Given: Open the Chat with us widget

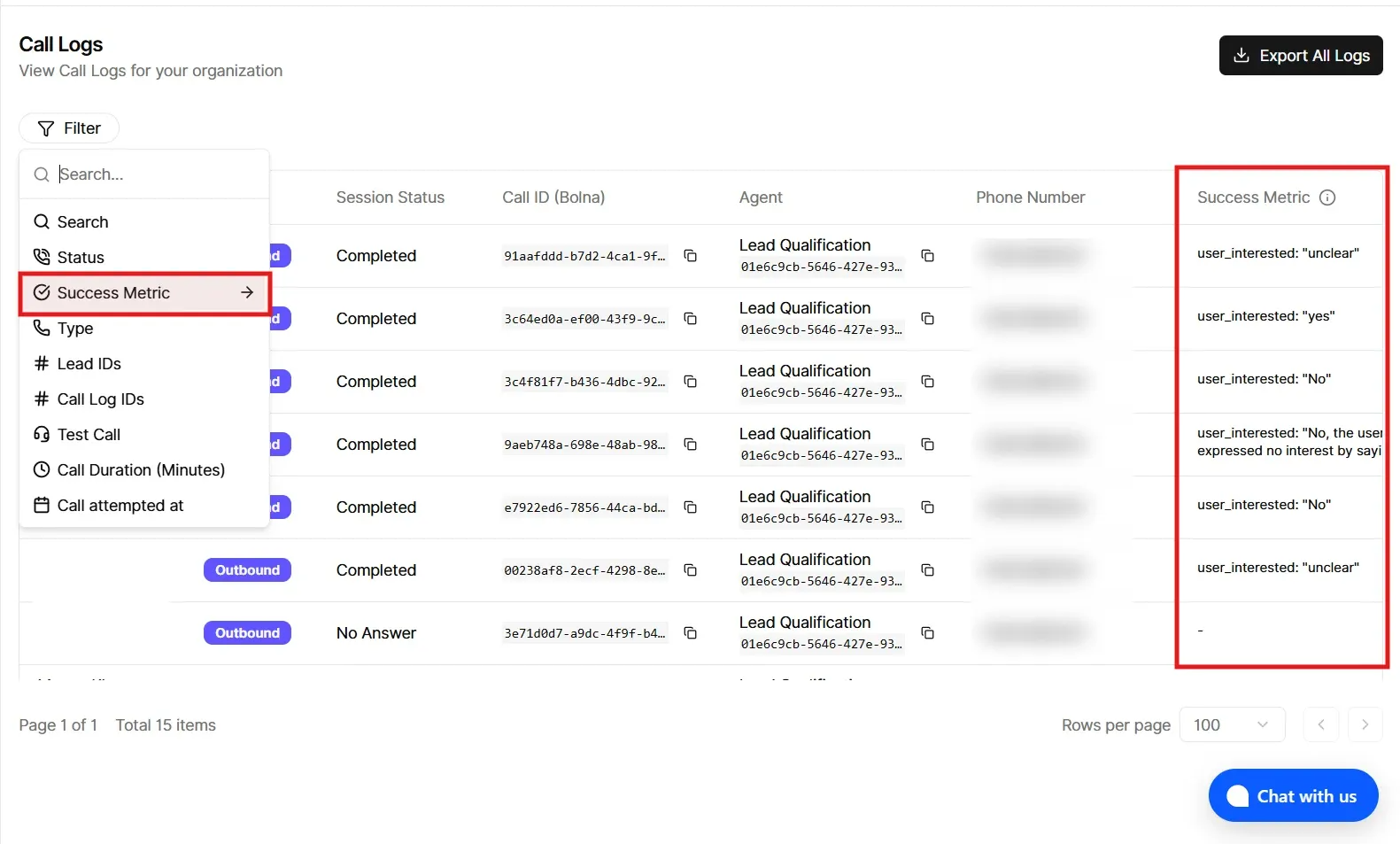Looking at the screenshot, I should pos(1292,796).
